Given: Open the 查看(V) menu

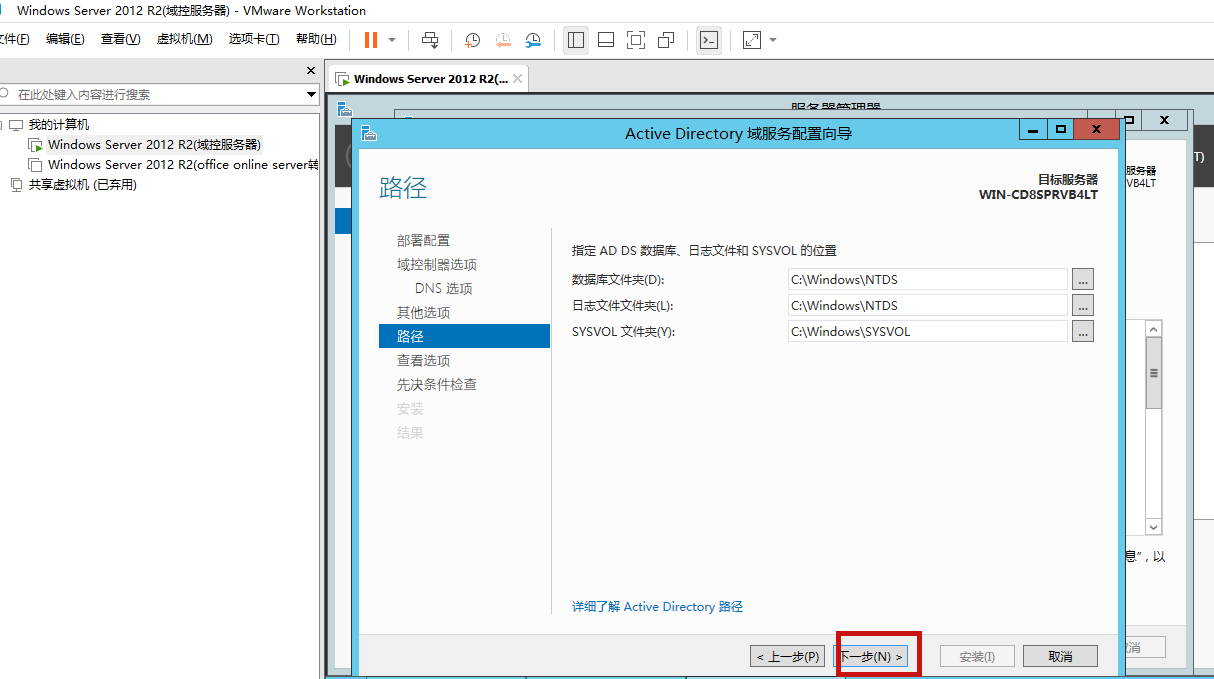Looking at the screenshot, I should click(x=120, y=39).
